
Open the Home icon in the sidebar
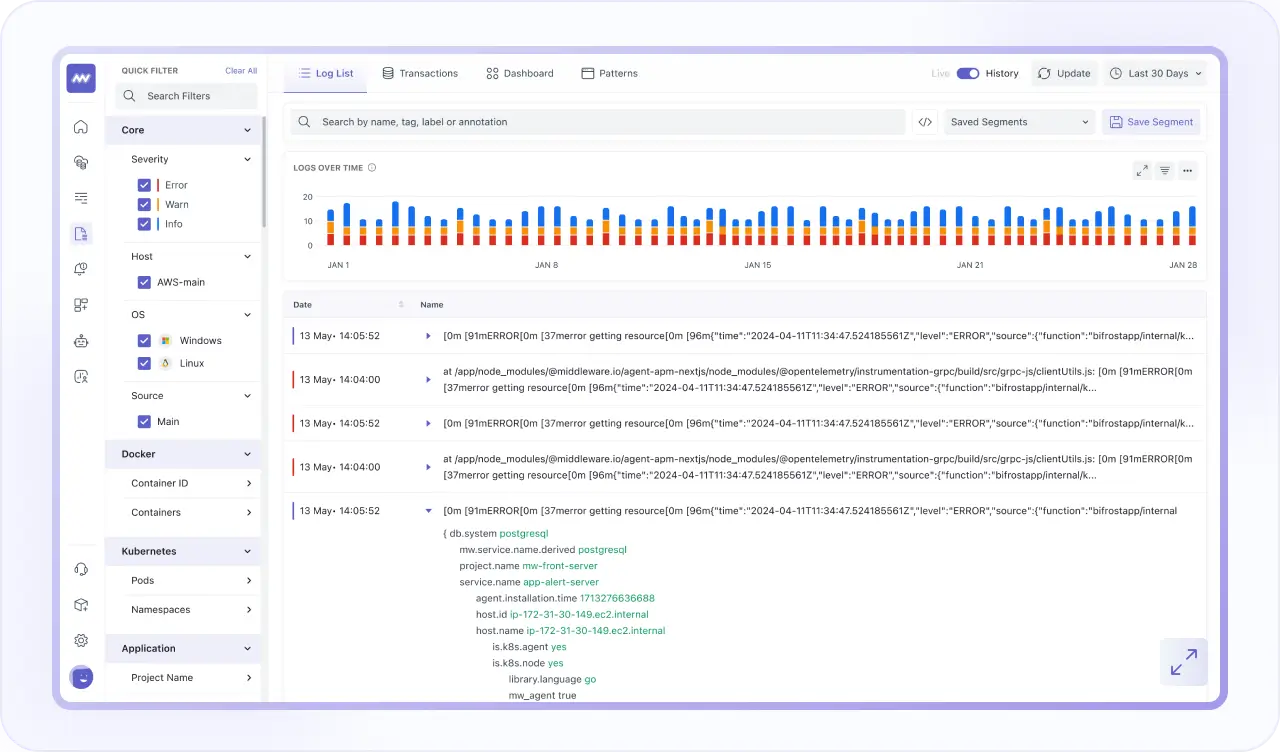pos(81,128)
